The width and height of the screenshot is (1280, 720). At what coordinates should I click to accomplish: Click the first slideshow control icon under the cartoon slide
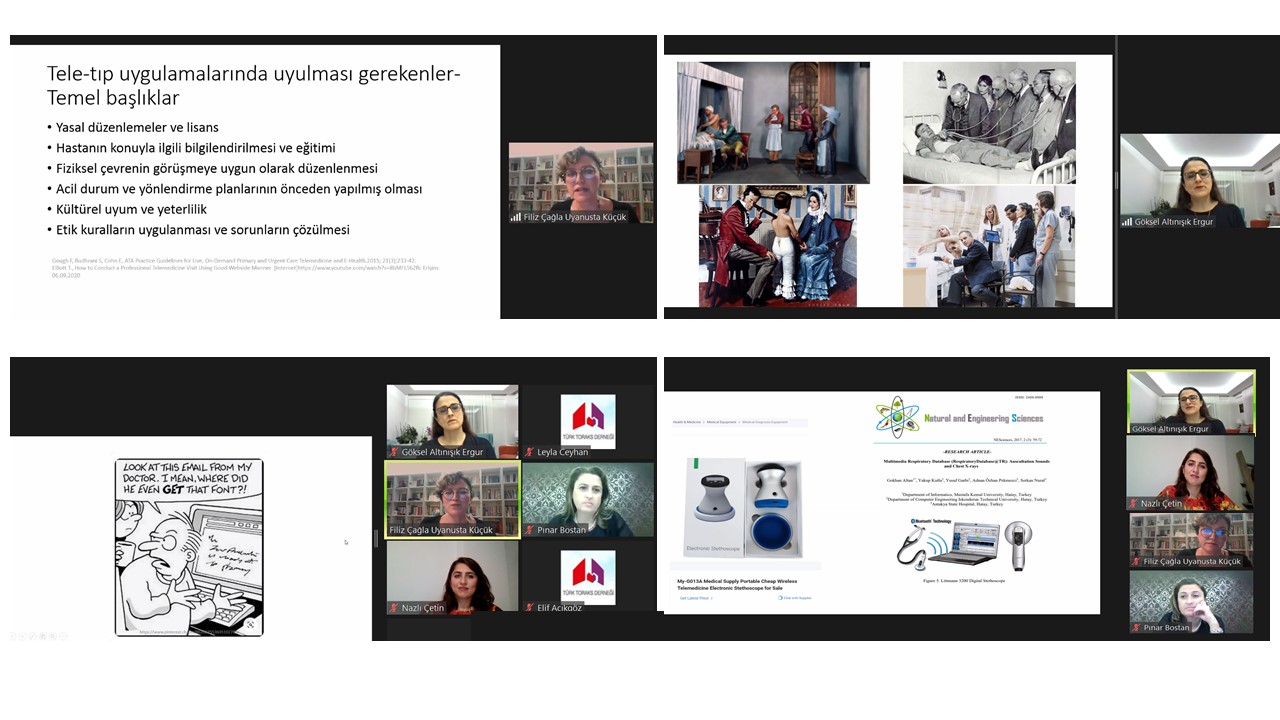click(x=13, y=636)
